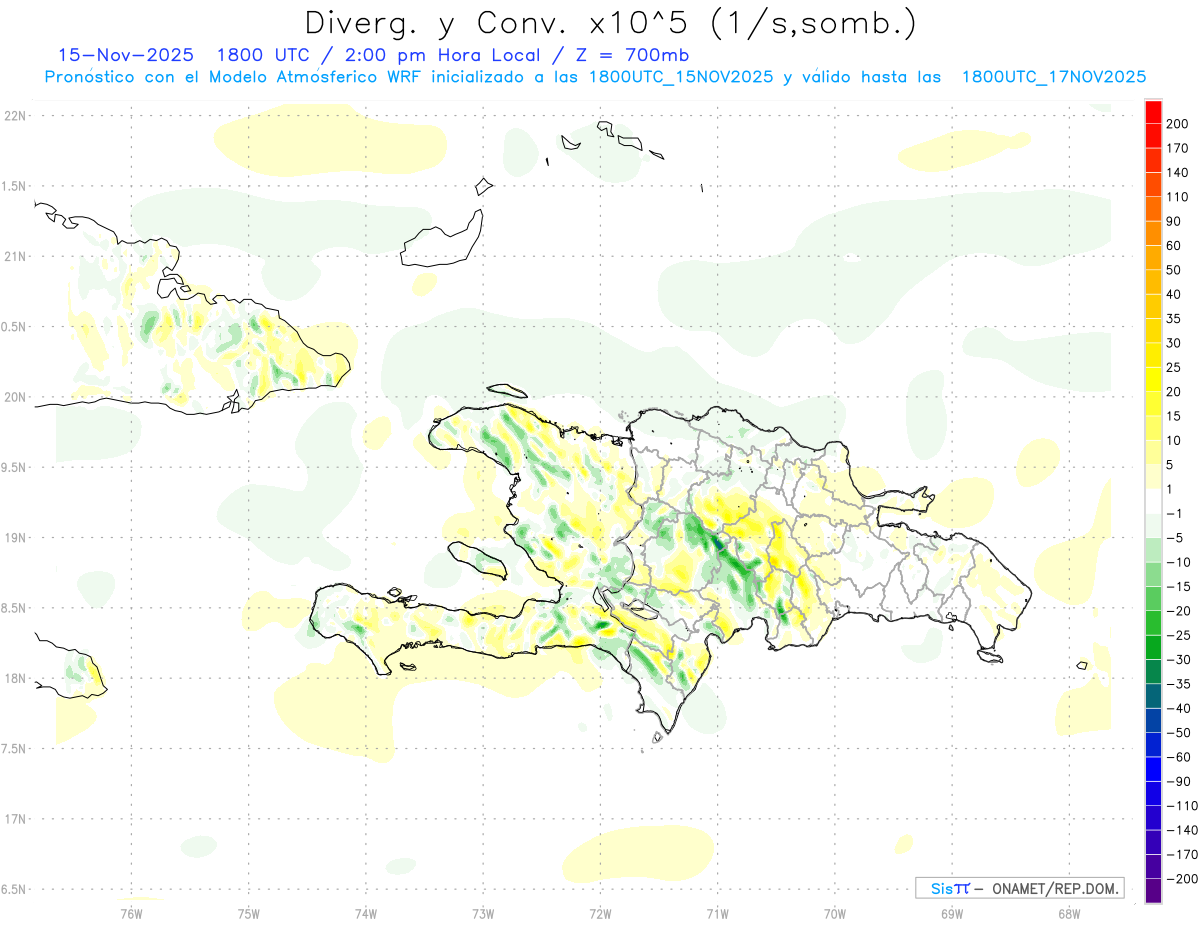
Task: Click the '70W' longitude label
Action: point(834,913)
